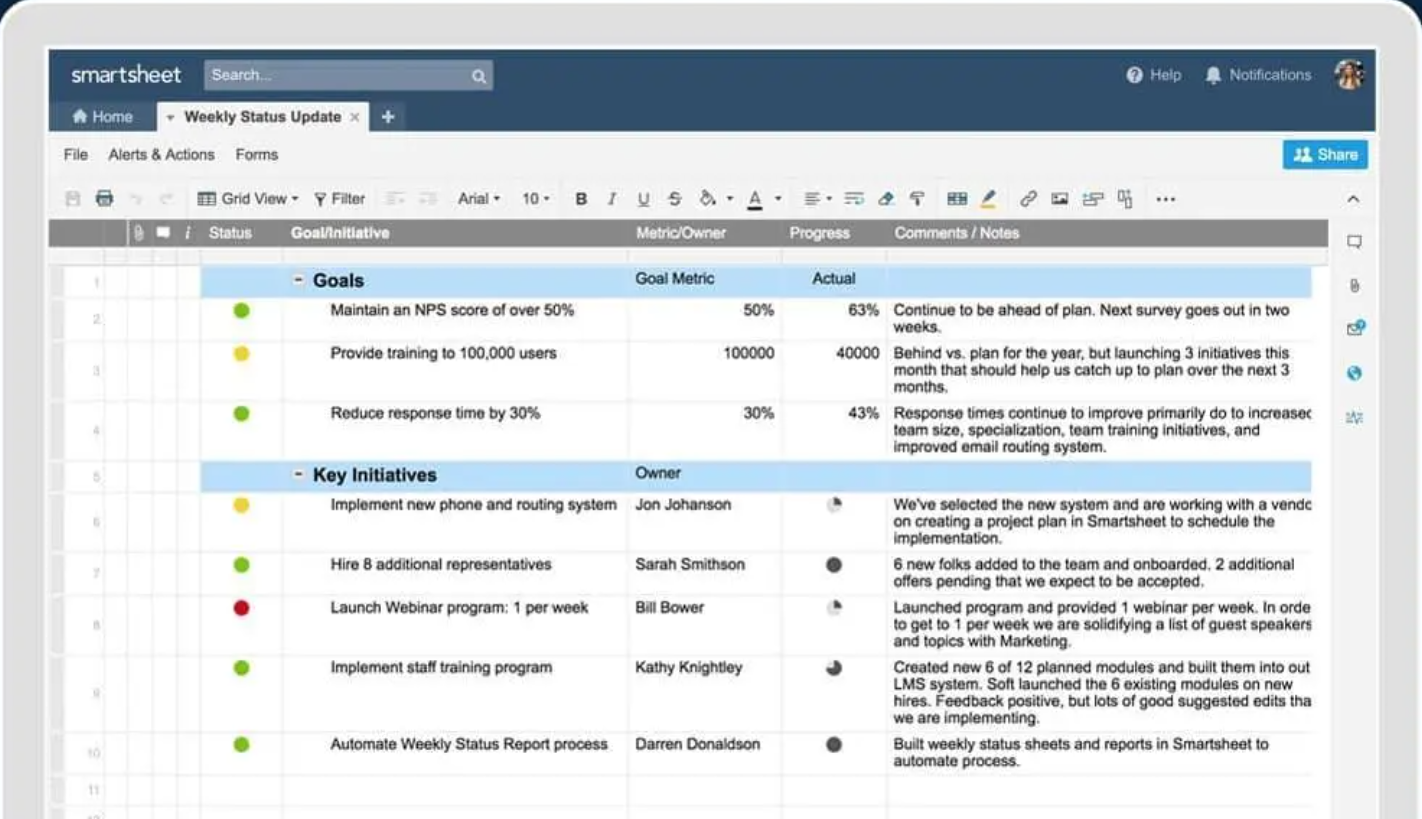
Task: Click the search magnifier icon
Action: click(479, 76)
